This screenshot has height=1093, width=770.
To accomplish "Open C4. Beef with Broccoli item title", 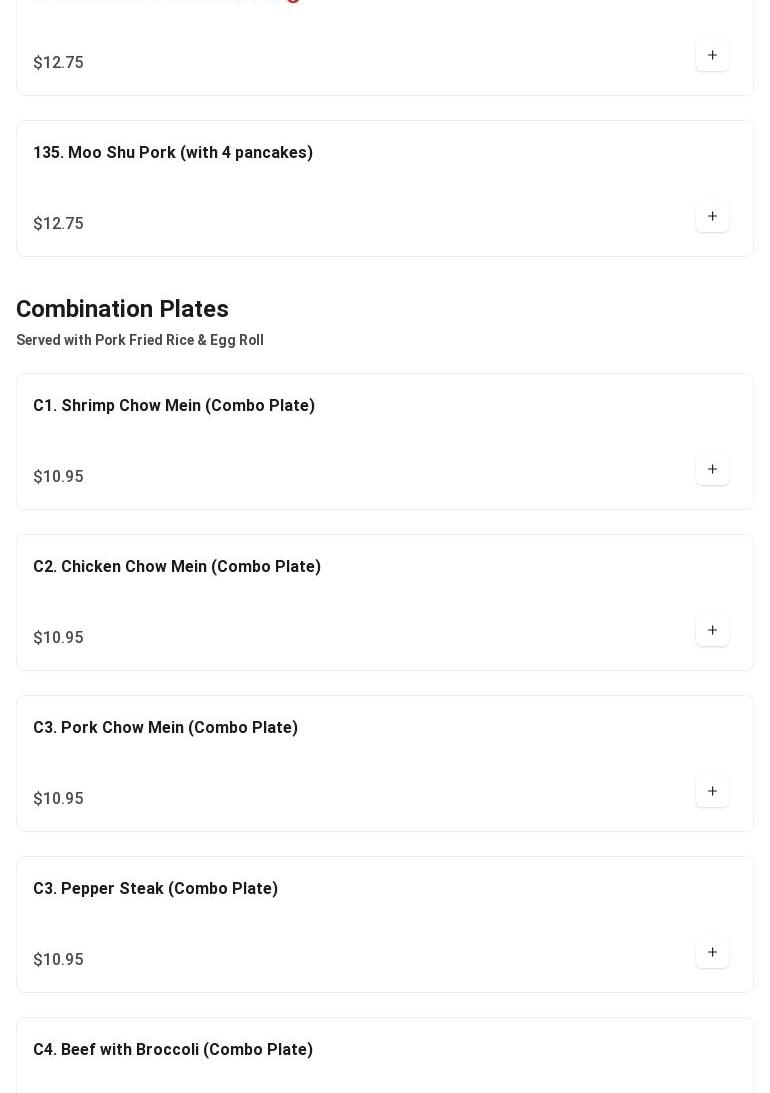I will 173,1050.
